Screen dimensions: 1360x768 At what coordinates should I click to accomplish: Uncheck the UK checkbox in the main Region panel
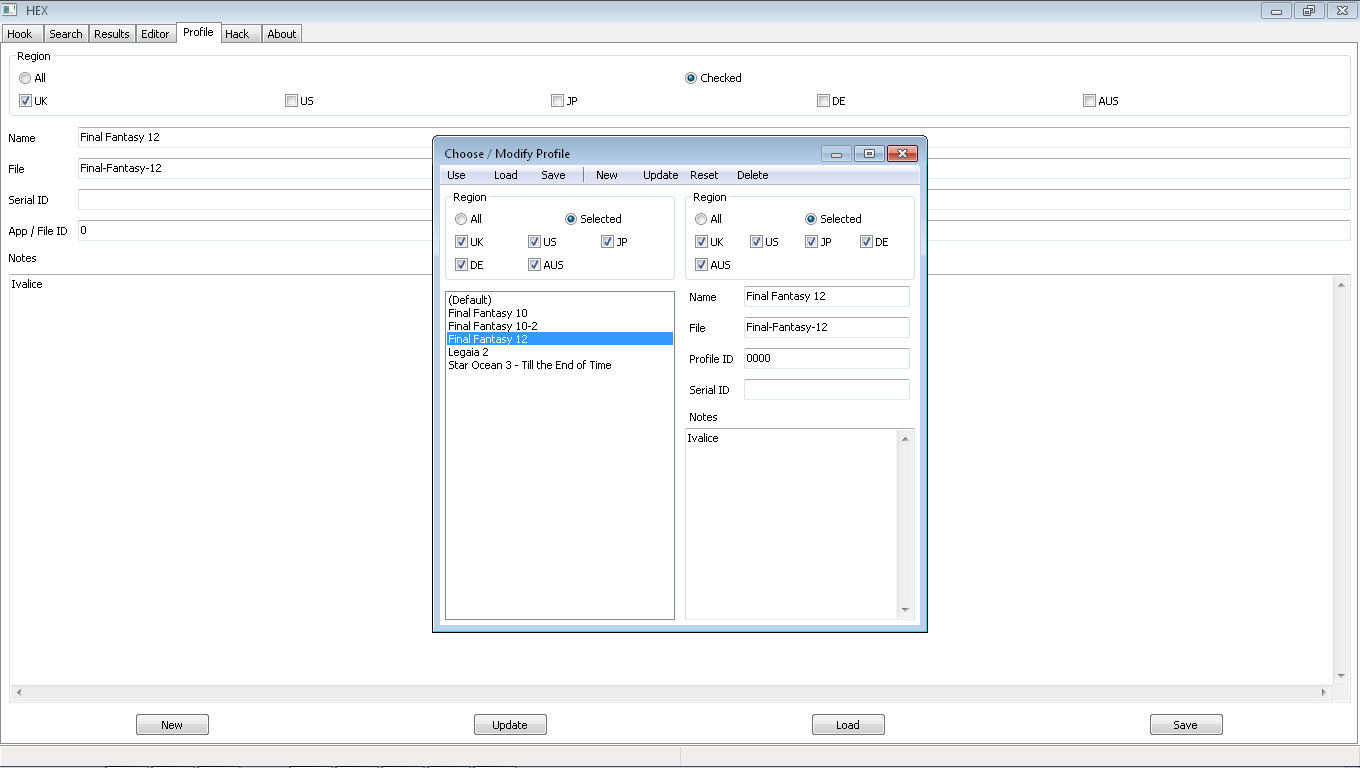coord(25,100)
